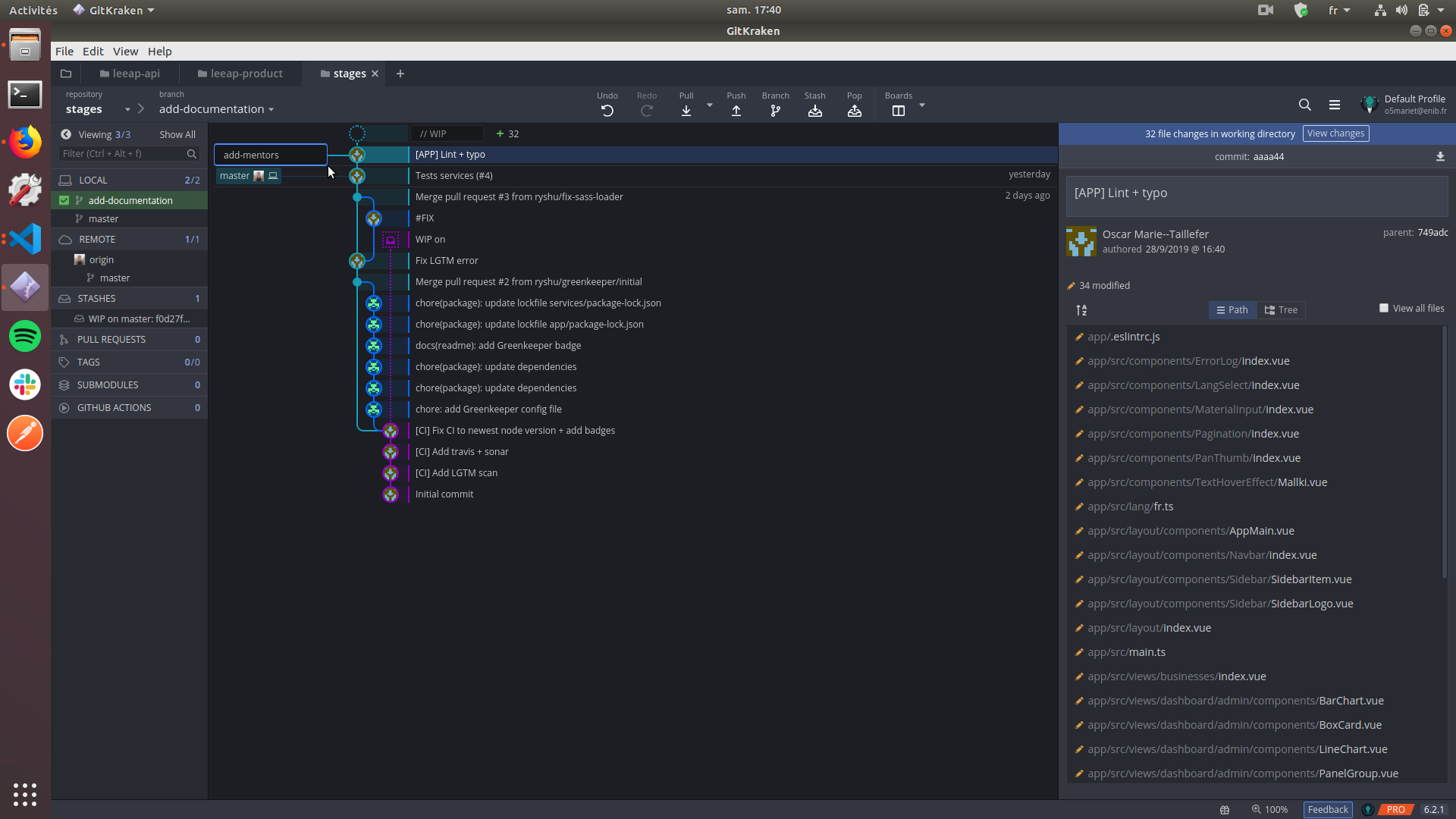Open app/.eslintrc.js in the file list
The height and width of the screenshot is (819, 1456).
pos(1124,337)
